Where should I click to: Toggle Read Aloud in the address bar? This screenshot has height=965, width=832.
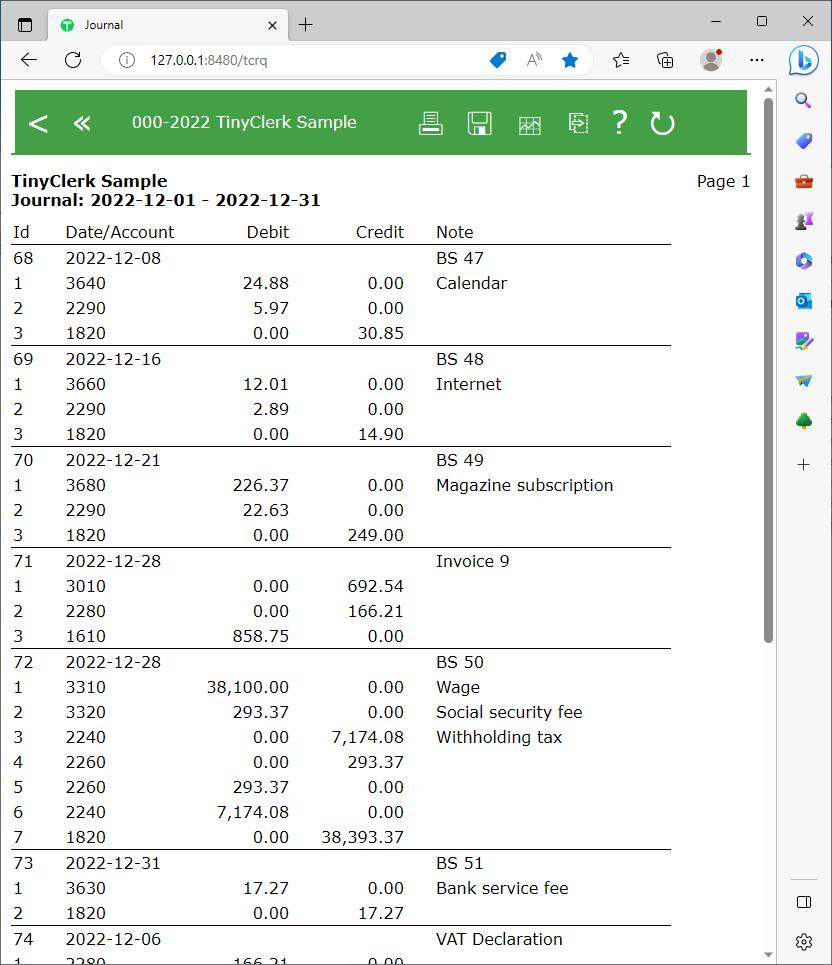coord(534,60)
